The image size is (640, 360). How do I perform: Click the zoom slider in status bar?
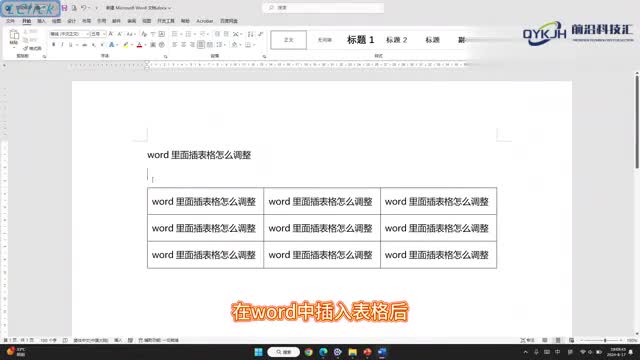pyautogui.click(x=605, y=340)
